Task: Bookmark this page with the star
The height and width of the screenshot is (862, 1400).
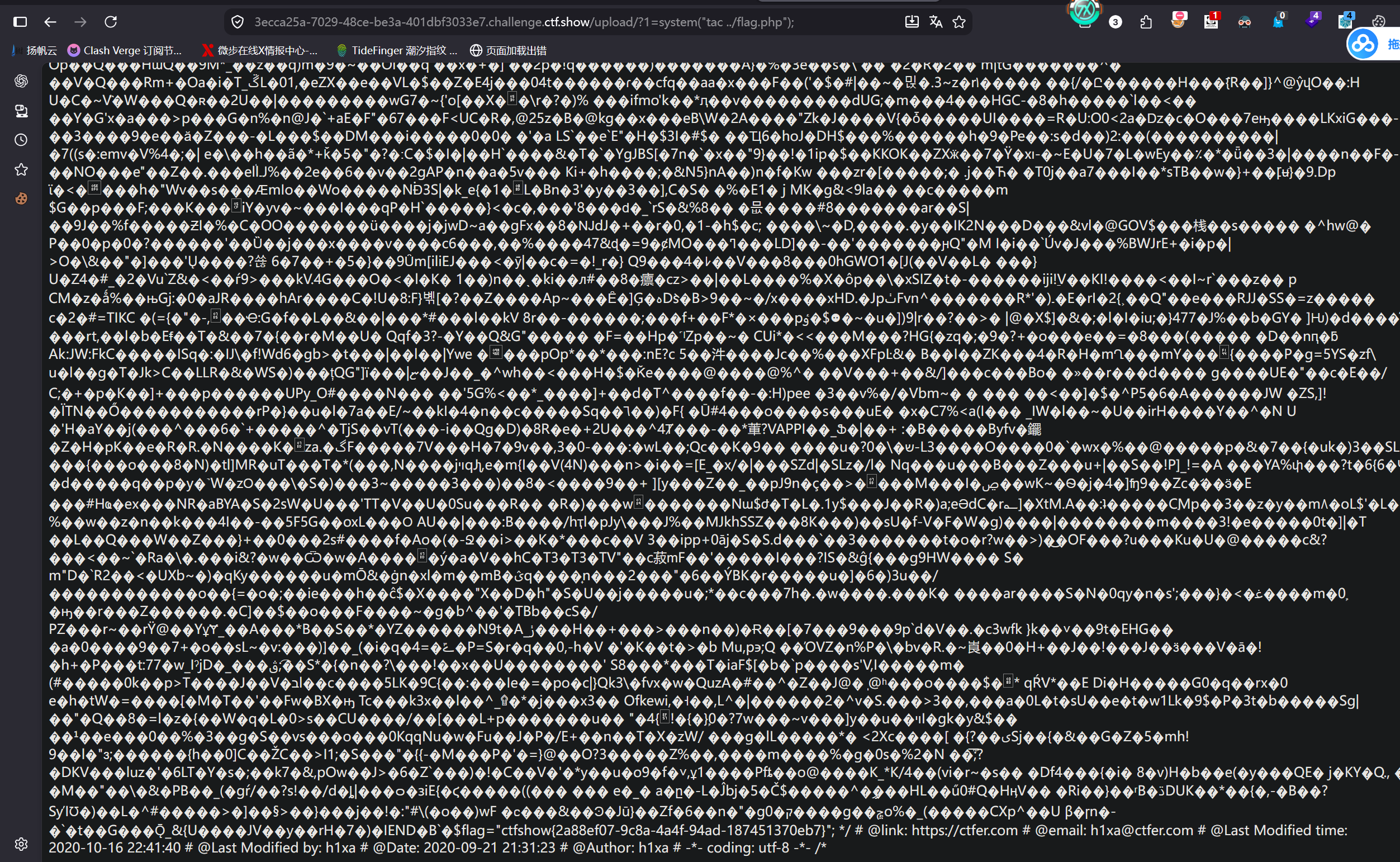Action: (x=959, y=22)
